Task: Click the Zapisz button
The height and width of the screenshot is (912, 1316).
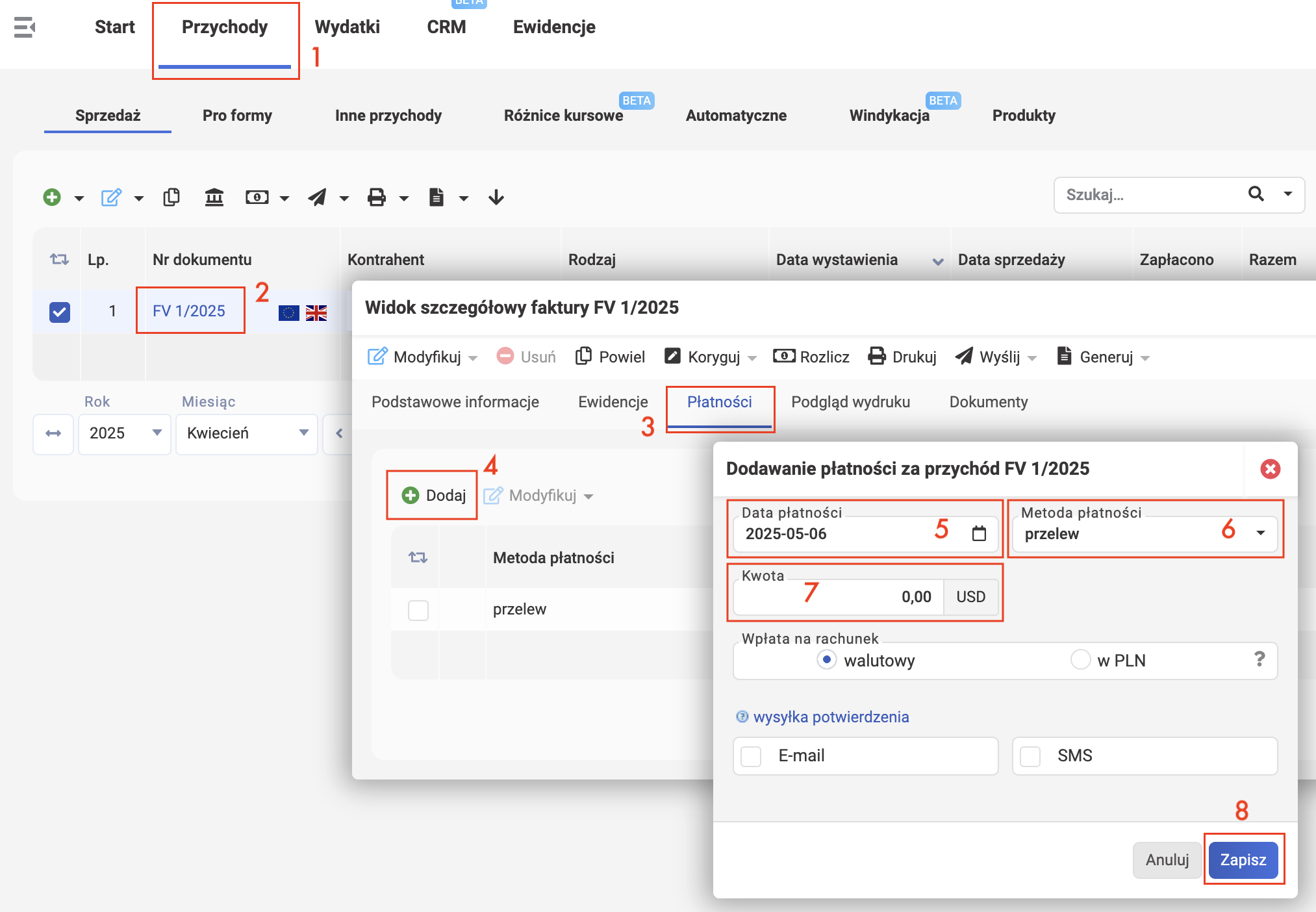Action: pyautogui.click(x=1243, y=860)
